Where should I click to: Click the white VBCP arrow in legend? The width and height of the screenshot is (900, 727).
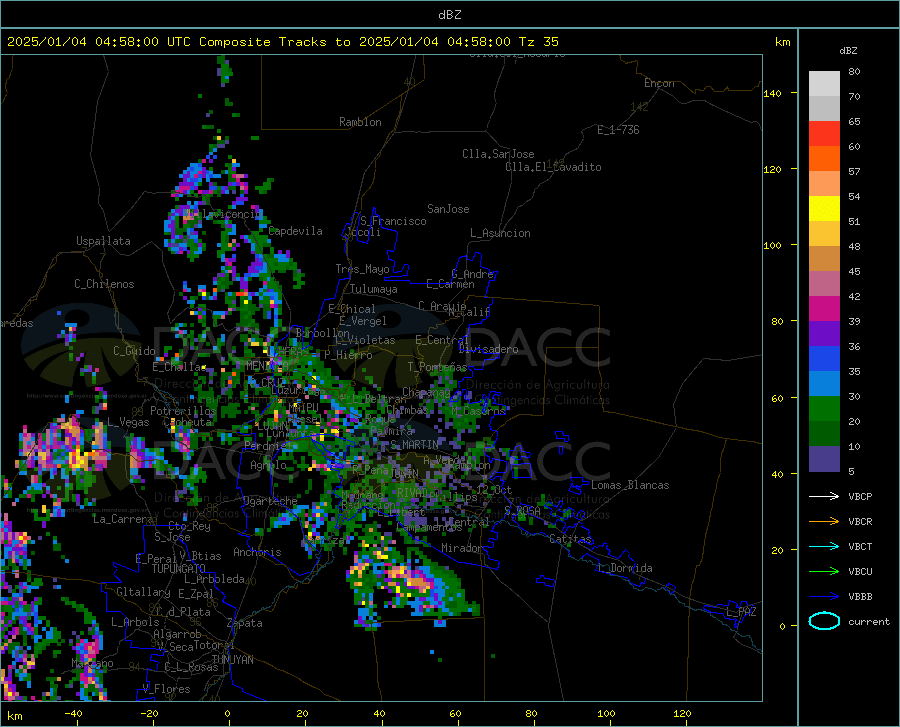point(824,496)
